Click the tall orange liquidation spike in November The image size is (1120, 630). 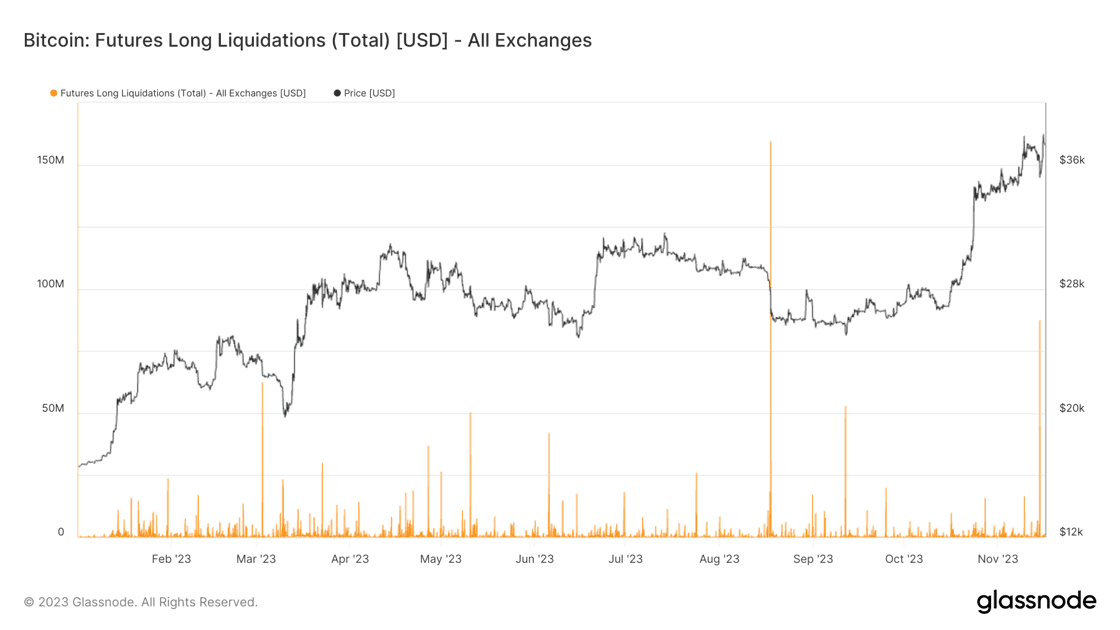[x=1040, y=420]
